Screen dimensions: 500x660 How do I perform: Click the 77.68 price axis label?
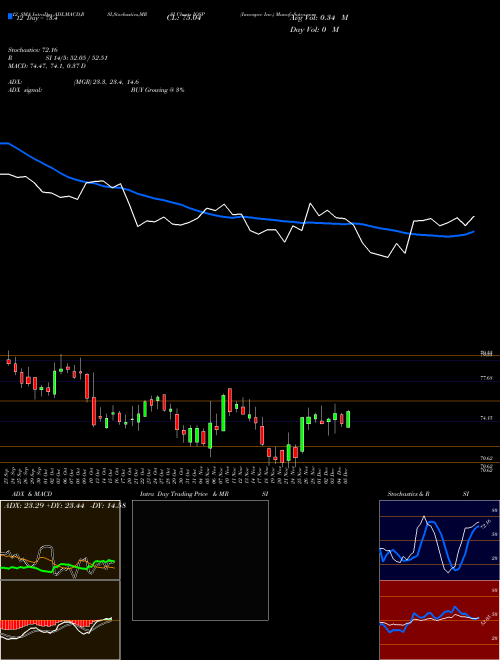[487, 378]
